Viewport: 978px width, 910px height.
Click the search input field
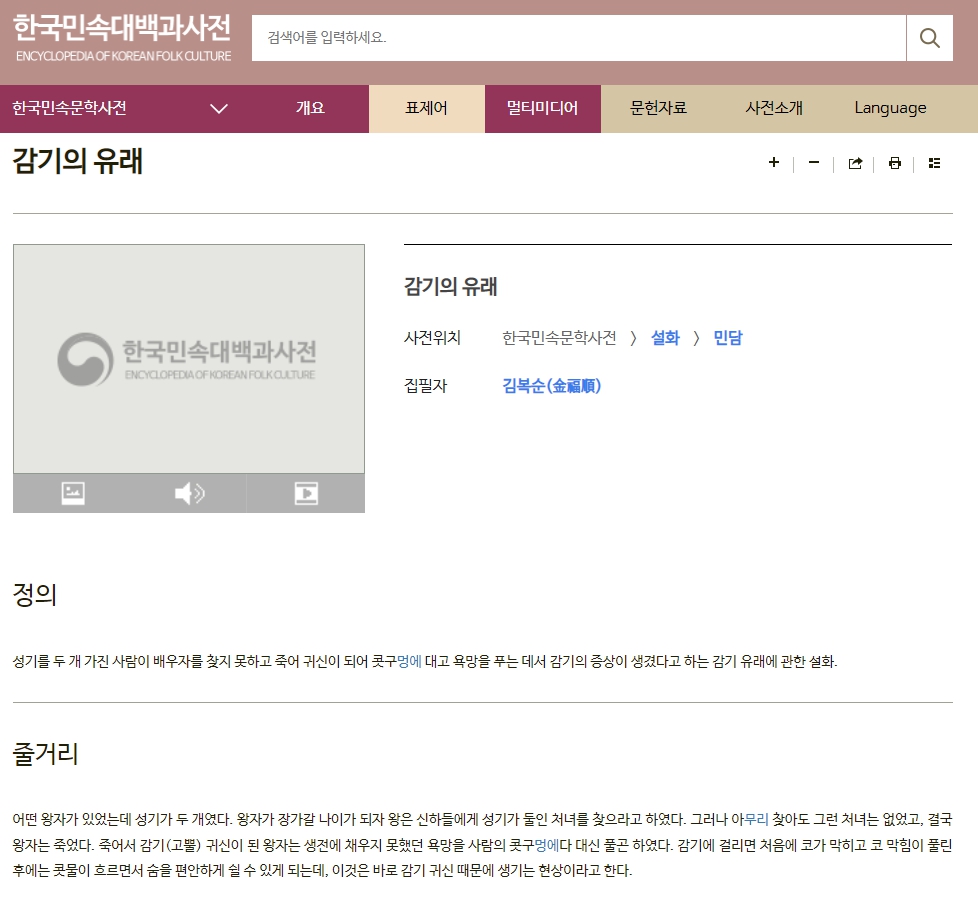(578, 39)
